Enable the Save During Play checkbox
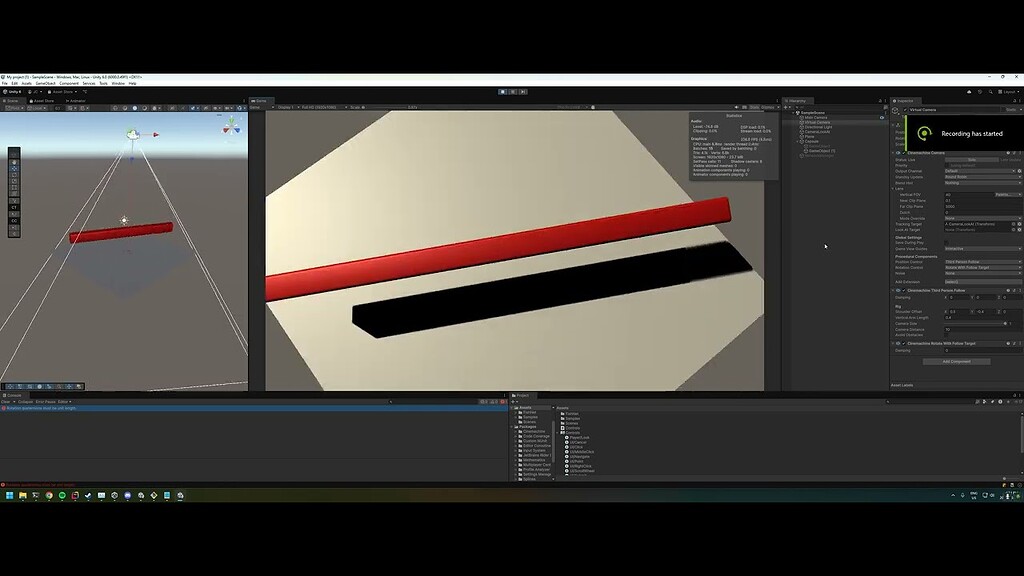1024x576 pixels. pos(945,242)
